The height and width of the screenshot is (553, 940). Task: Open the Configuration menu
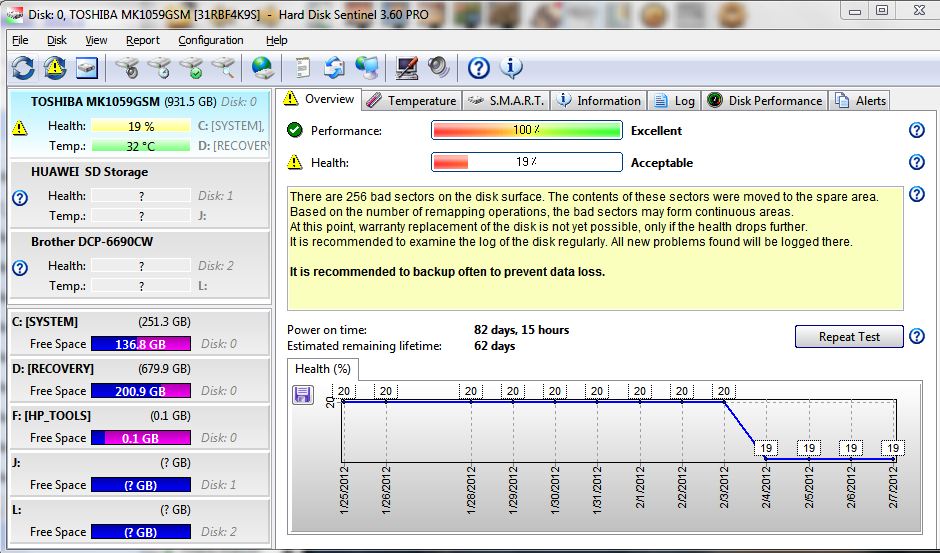click(210, 40)
